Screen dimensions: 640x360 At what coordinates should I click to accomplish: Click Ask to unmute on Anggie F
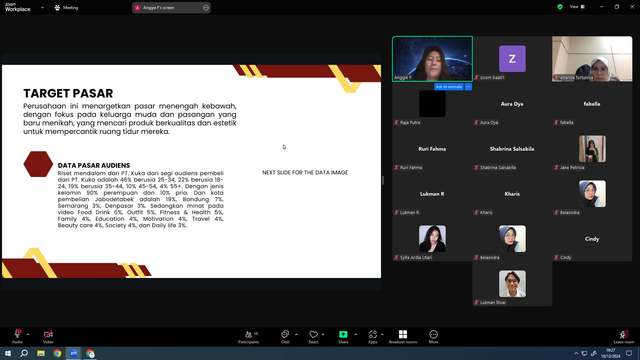(449, 87)
